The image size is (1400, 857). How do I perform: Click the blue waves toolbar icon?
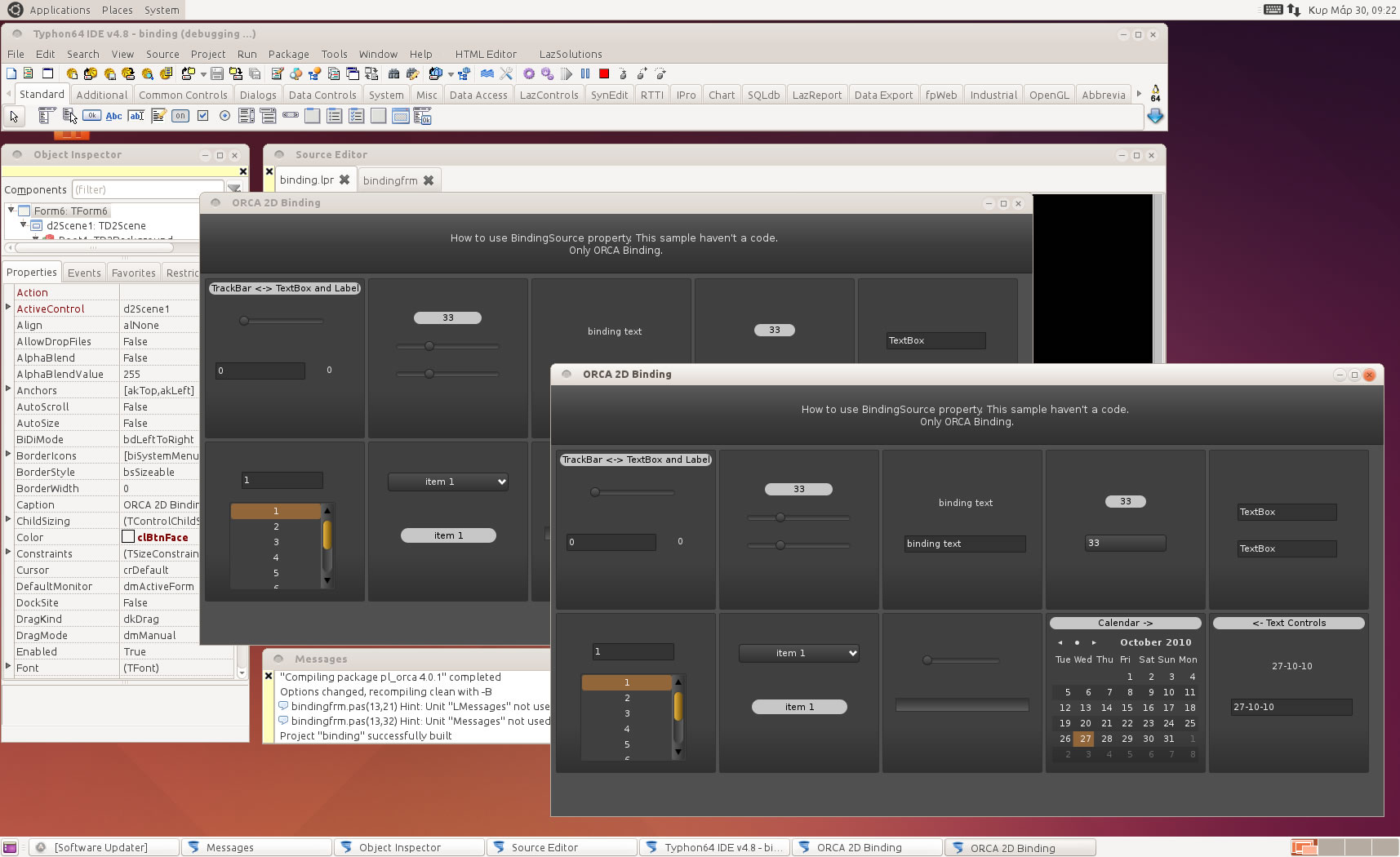pyautogui.click(x=487, y=73)
